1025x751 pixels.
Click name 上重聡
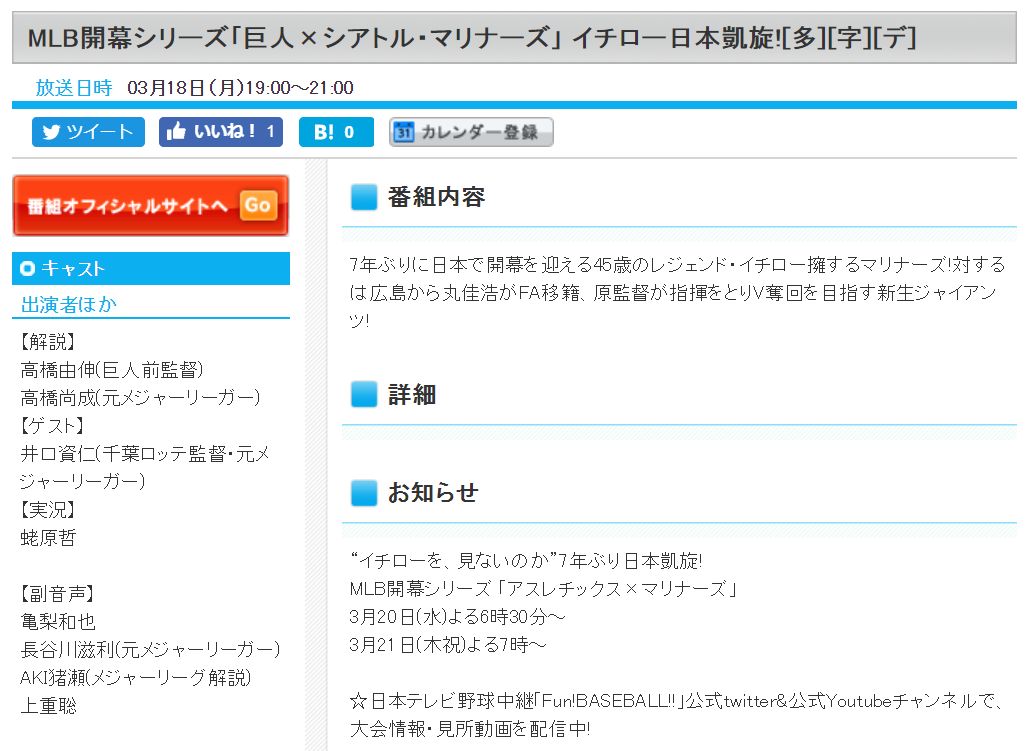point(48,705)
